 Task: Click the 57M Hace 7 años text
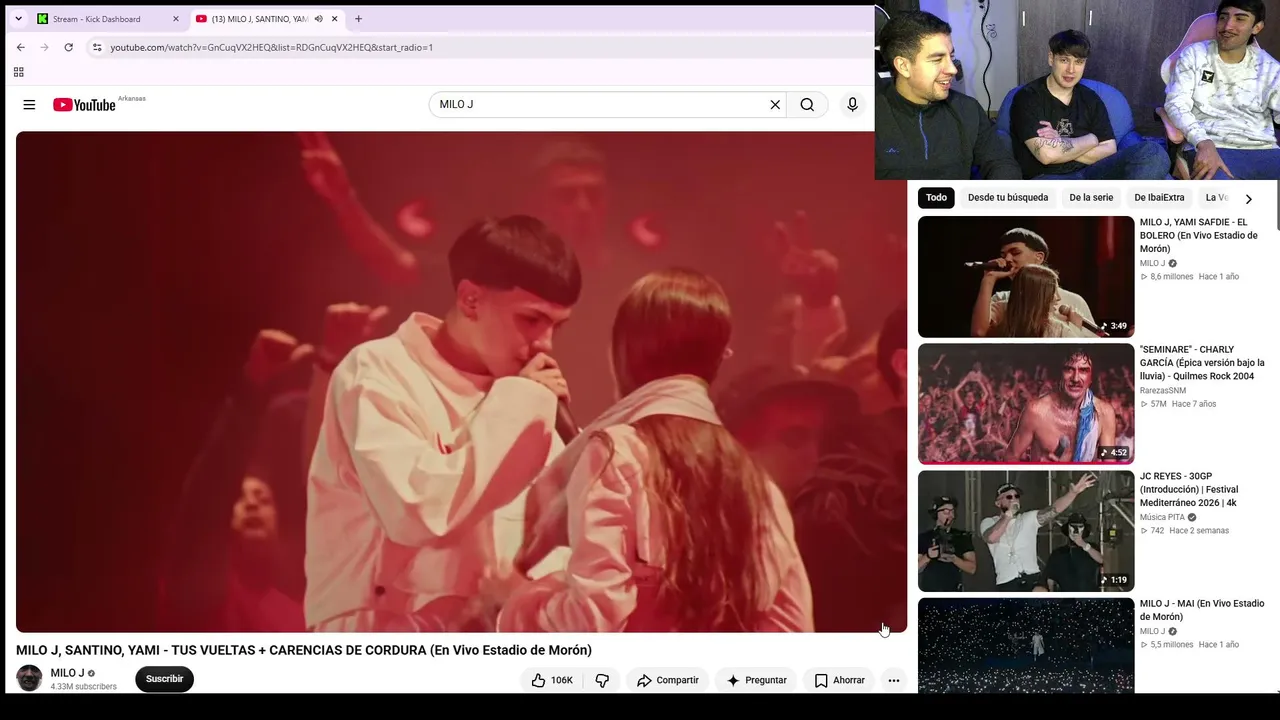(1184, 404)
